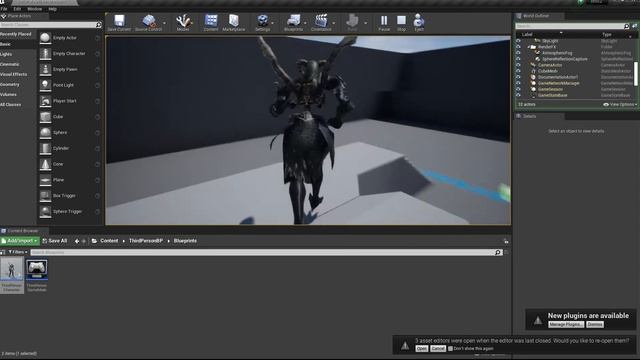Select the Player Start icon
Image resolution: width=640 pixels, height=360 pixels.
point(45,101)
